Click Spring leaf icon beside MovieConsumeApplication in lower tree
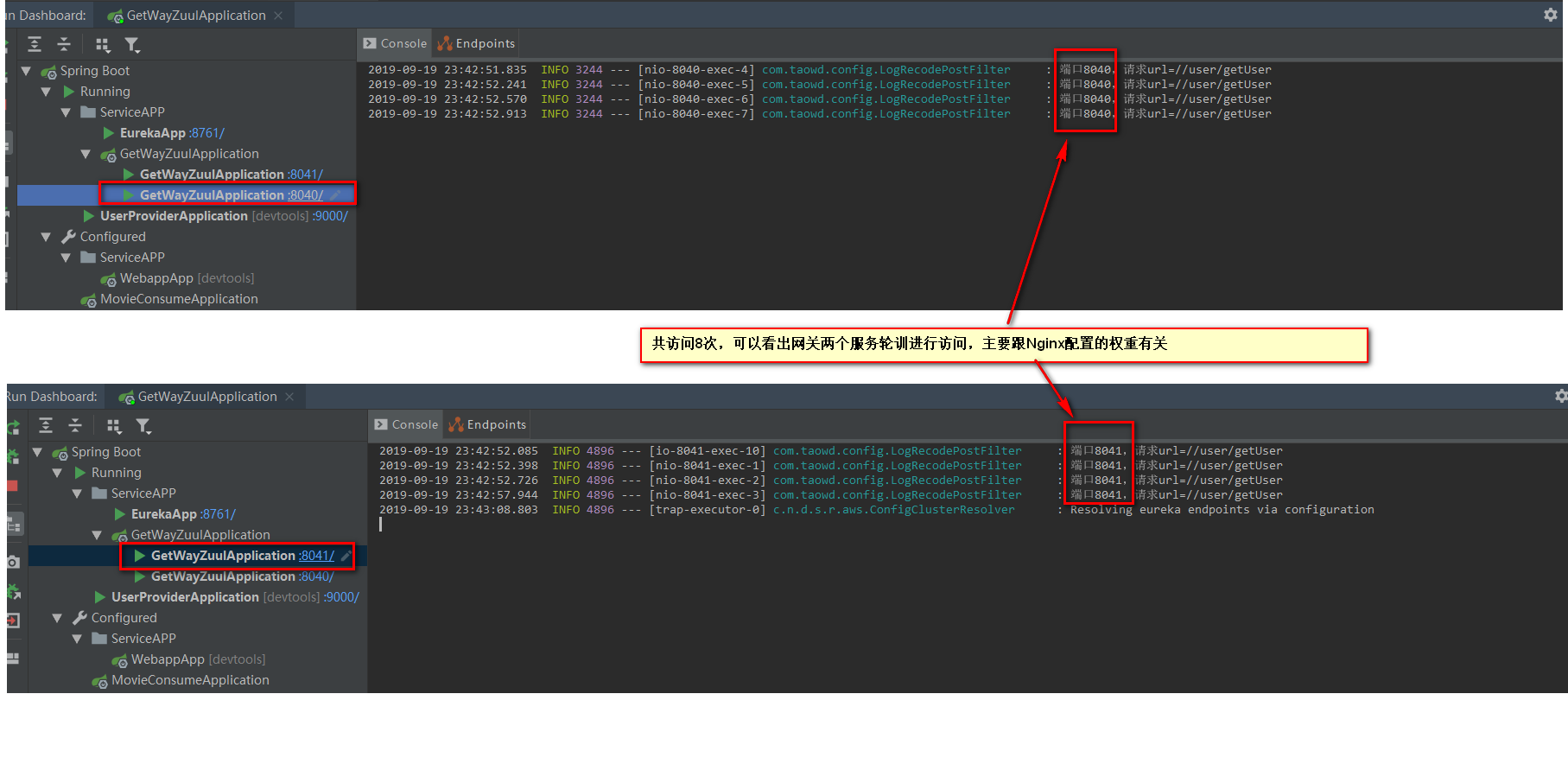1568x764 pixels. (100, 681)
